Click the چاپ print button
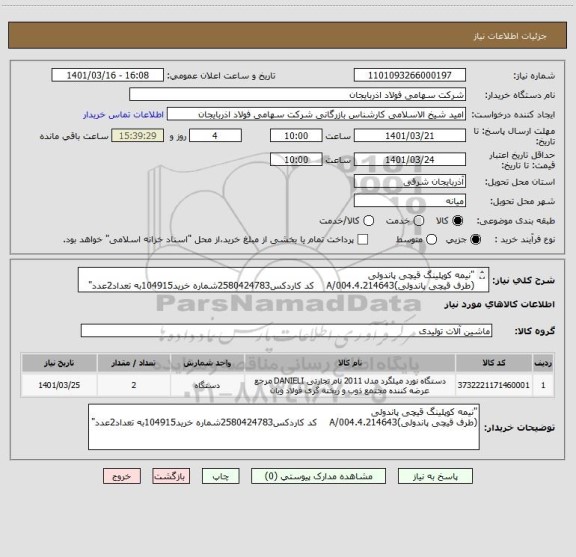The height and width of the screenshot is (557, 576). [x=221, y=476]
